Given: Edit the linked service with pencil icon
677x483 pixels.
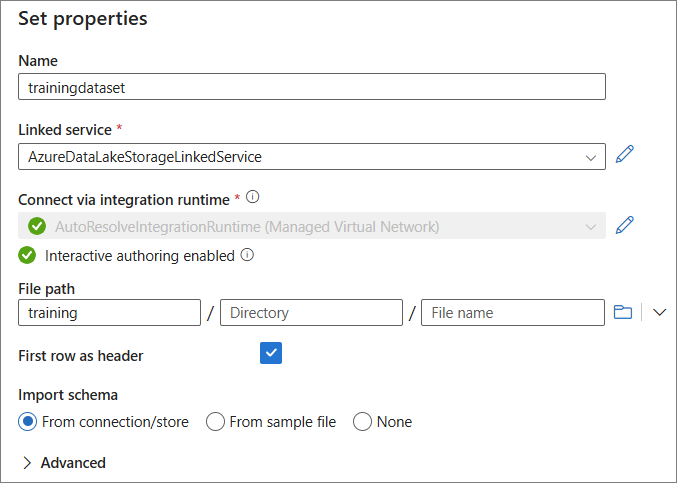Looking at the screenshot, I should click(624, 155).
